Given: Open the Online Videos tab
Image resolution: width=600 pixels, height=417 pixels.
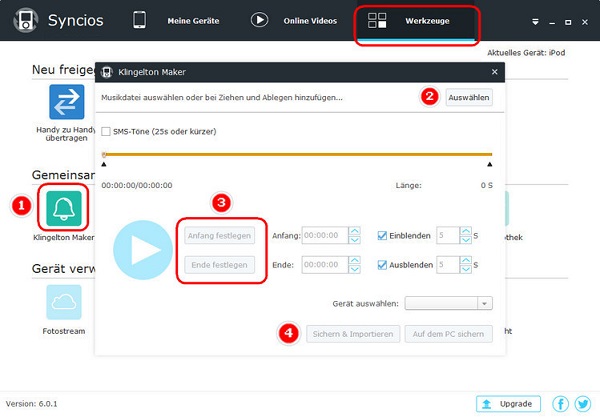Looking at the screenshot, I should coord(310,21).
